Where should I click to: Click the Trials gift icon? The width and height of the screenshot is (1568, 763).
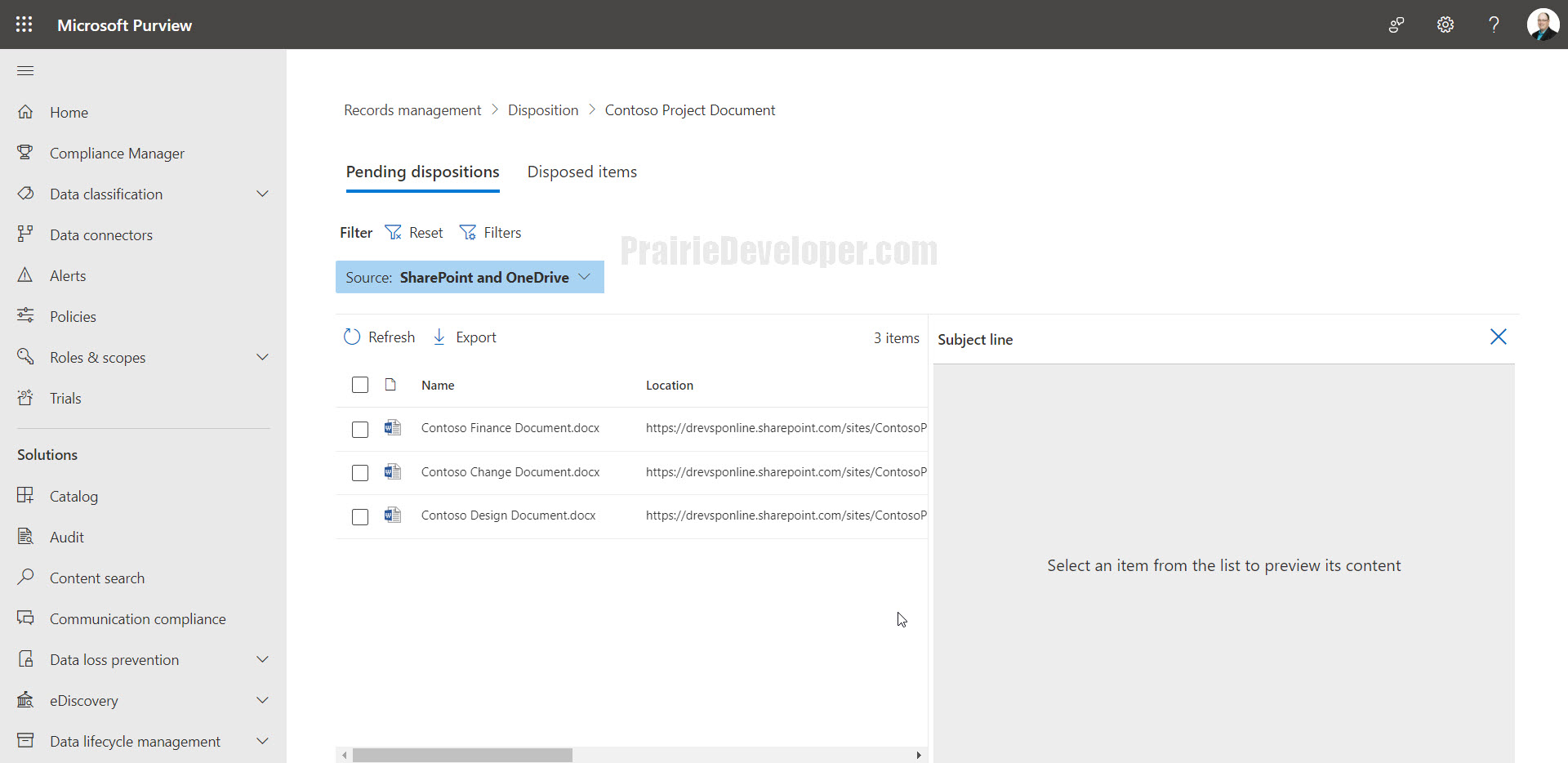click(25, 398)
